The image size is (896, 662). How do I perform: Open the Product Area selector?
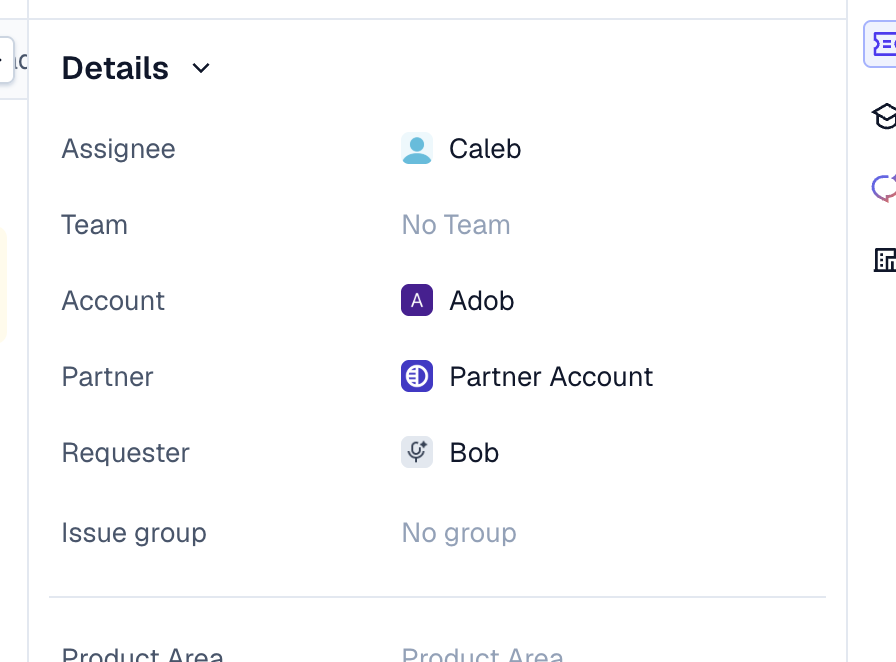coord(481,655)
